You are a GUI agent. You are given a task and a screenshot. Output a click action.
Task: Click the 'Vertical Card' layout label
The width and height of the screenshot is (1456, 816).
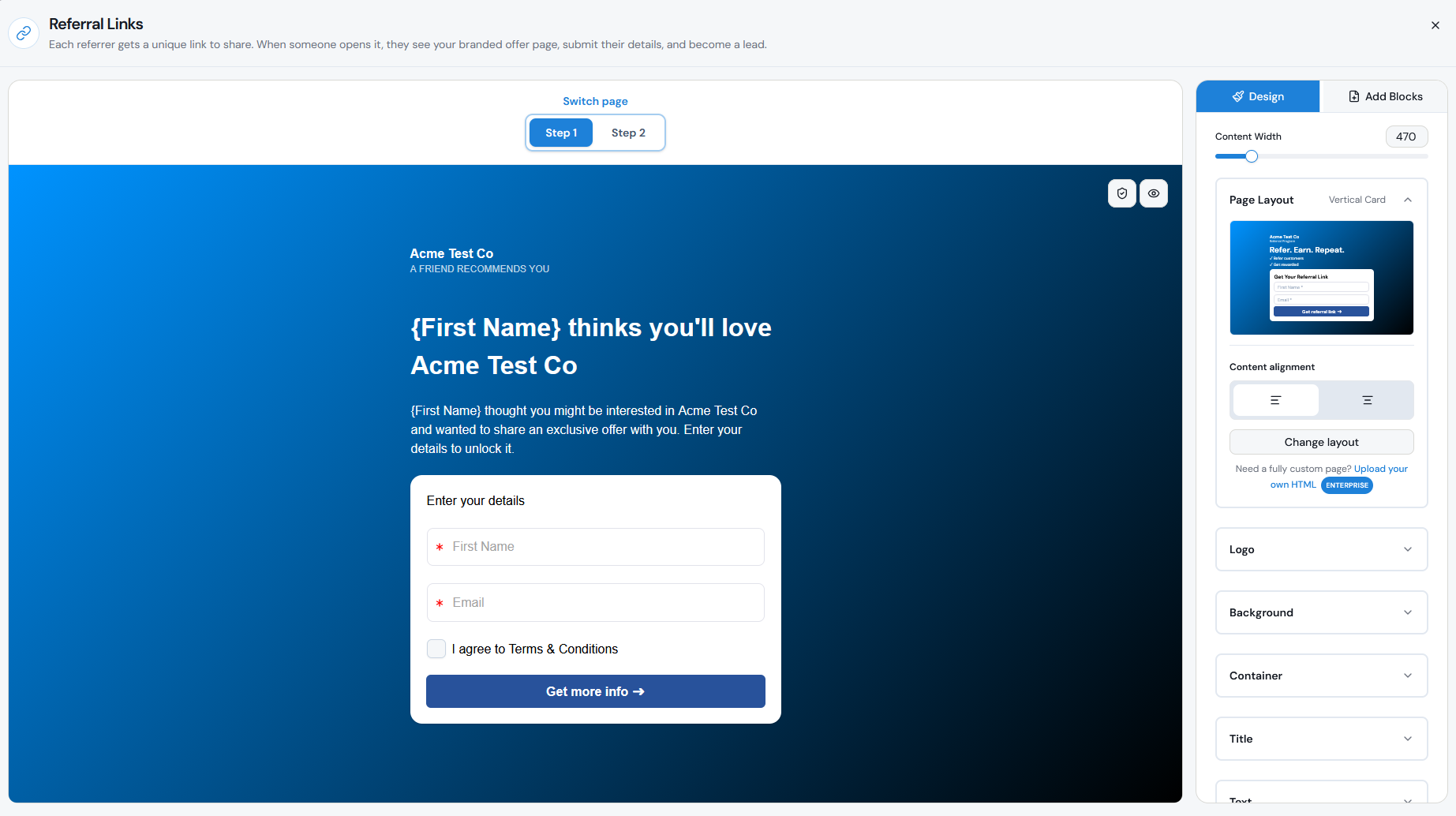(x=1357, y=200)
